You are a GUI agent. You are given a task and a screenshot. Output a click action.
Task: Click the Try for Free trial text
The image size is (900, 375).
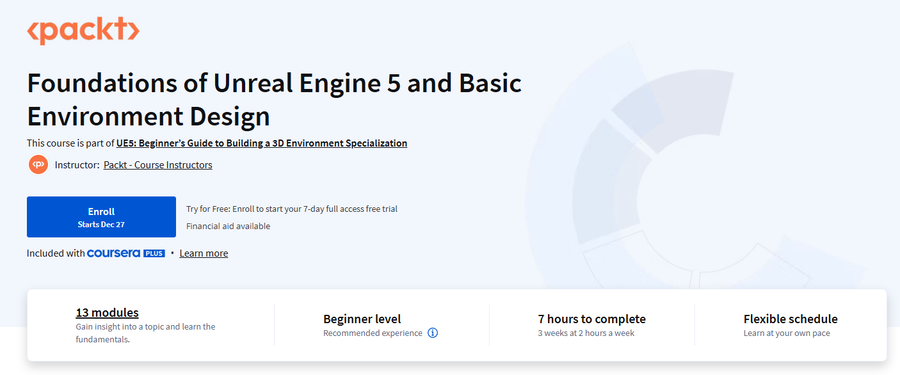(x=292, y=209)
